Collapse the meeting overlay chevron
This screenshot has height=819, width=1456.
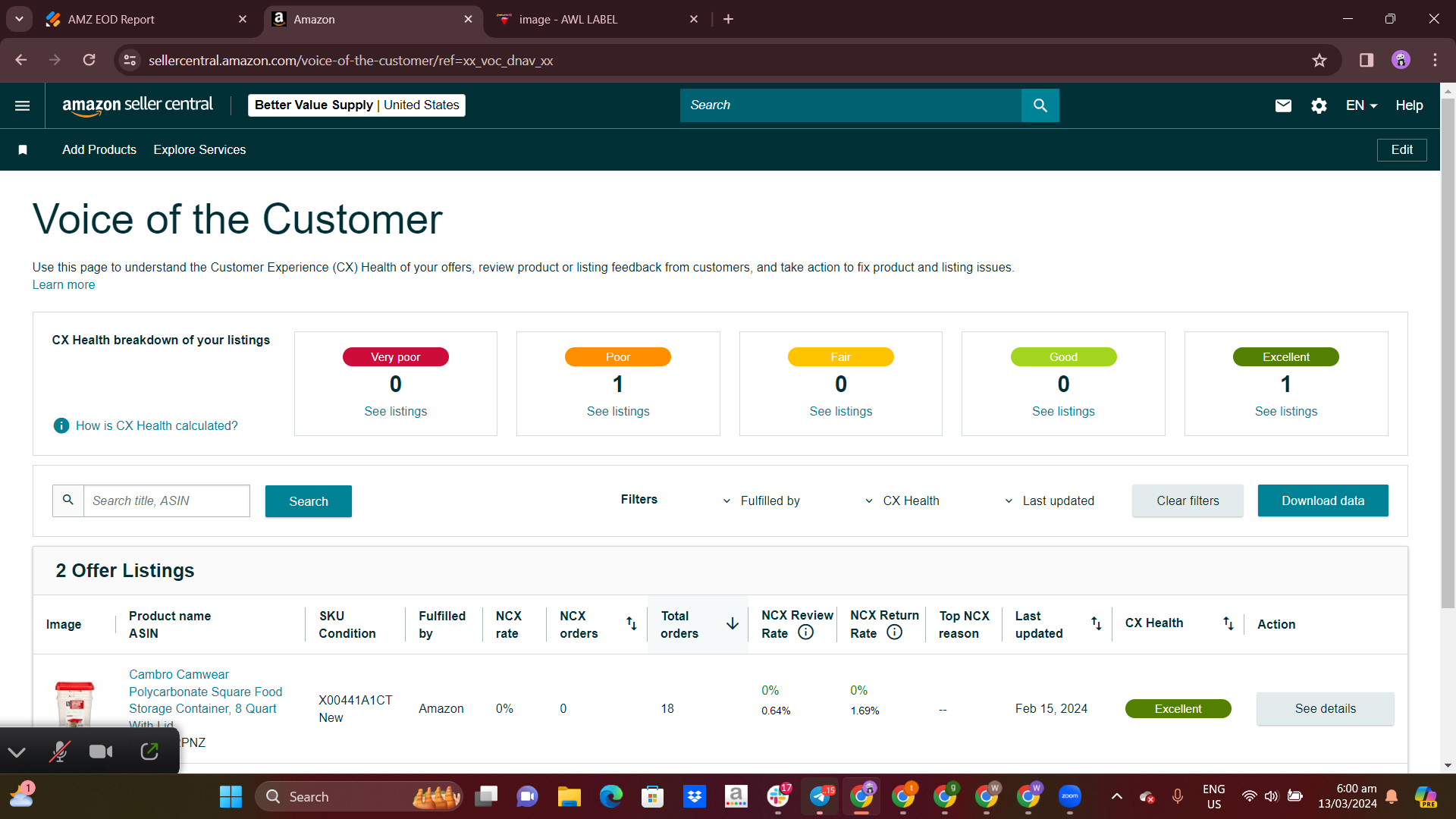[x=17, y=752]
